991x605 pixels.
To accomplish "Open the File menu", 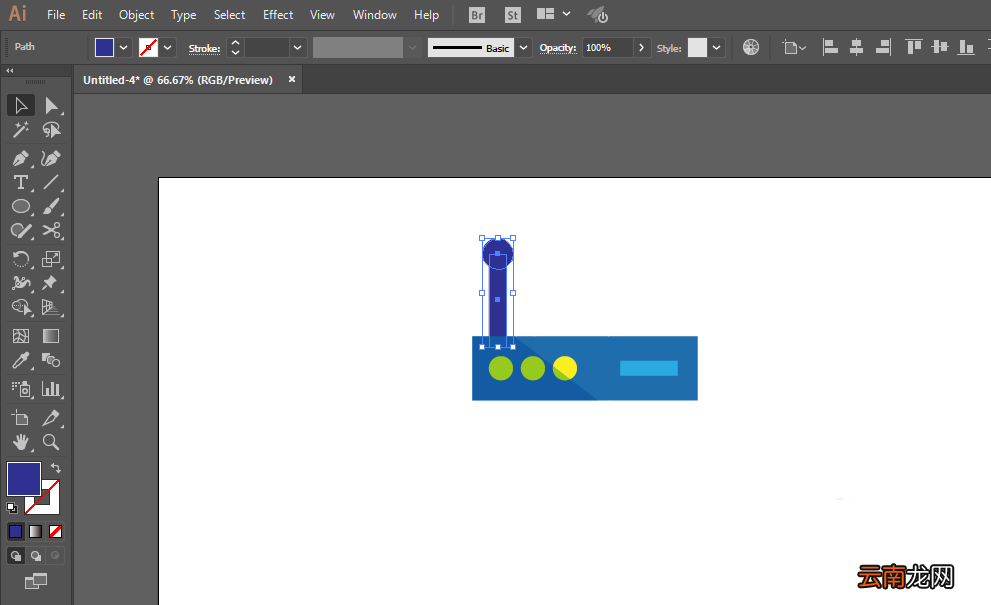I will (x=56, y=15).
